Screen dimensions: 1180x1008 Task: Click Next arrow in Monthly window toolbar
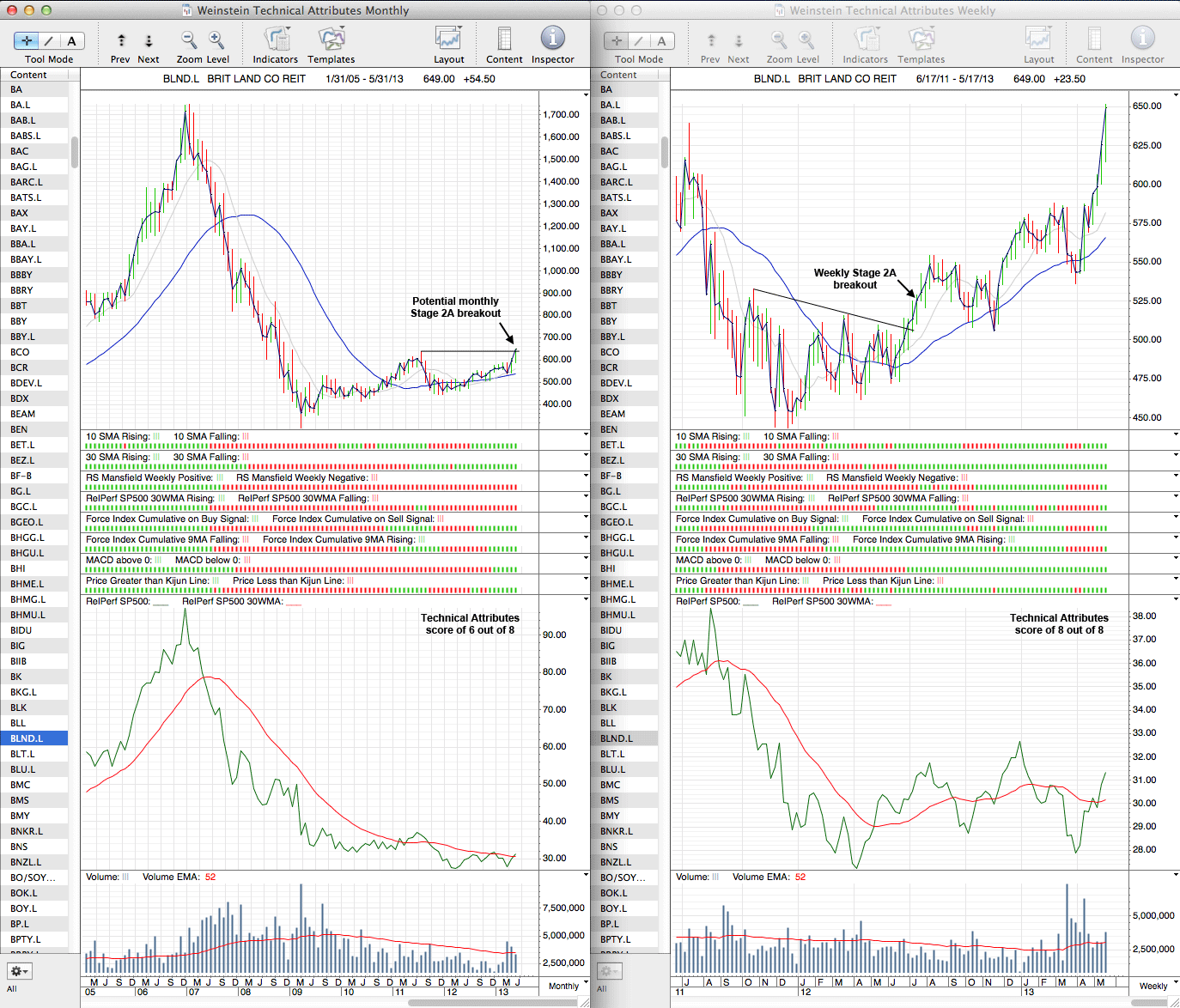click(x=149, y=40)
